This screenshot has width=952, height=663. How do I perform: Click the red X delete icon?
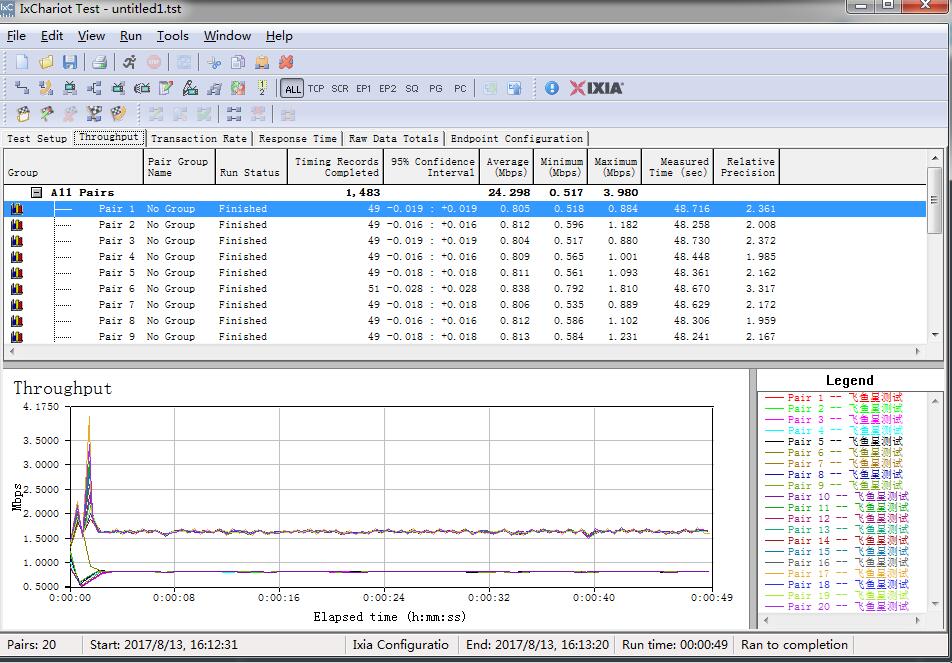pyautogui.click(x=286, y=62)
